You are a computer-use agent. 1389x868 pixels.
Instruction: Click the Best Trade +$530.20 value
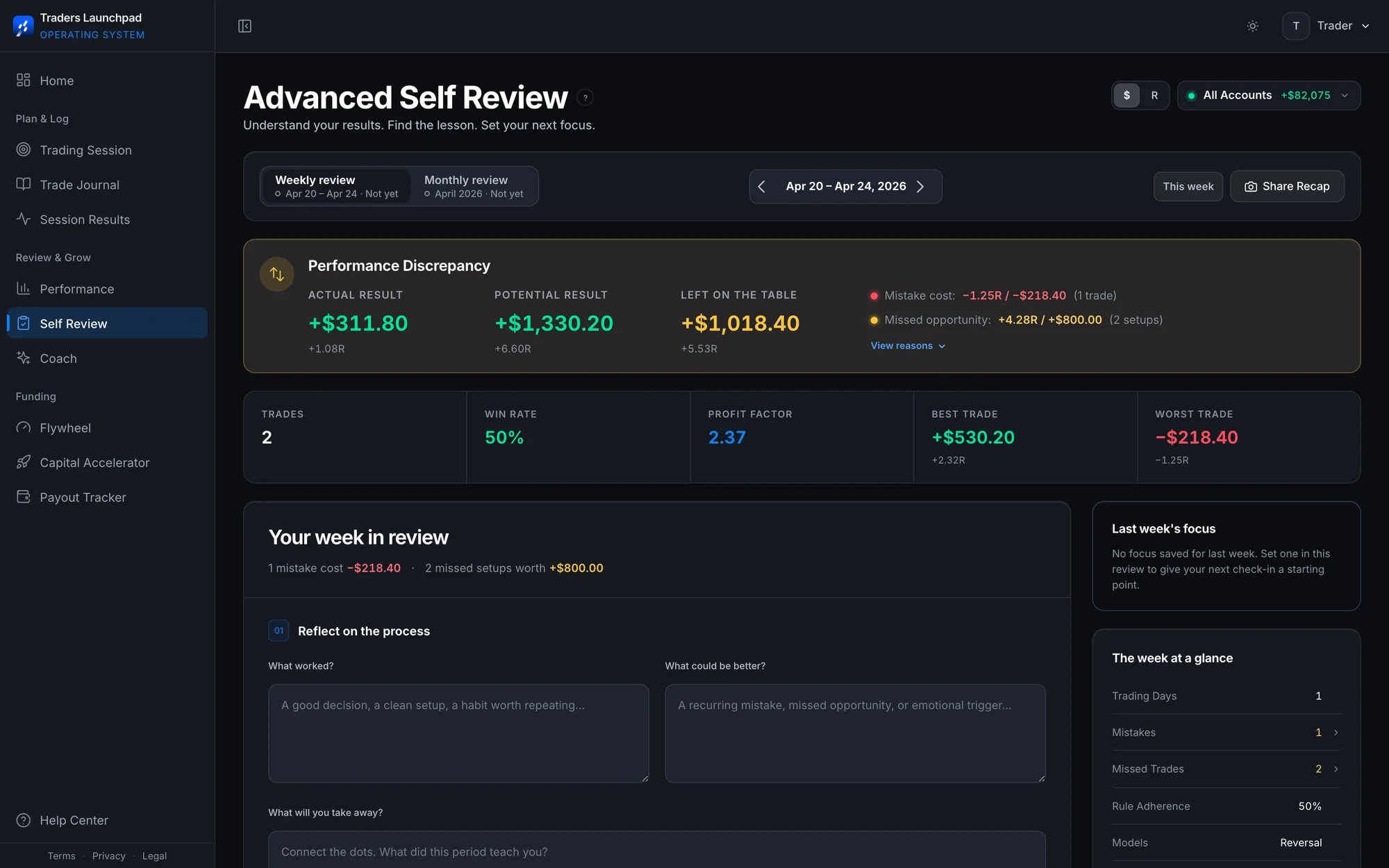[973, 437]
